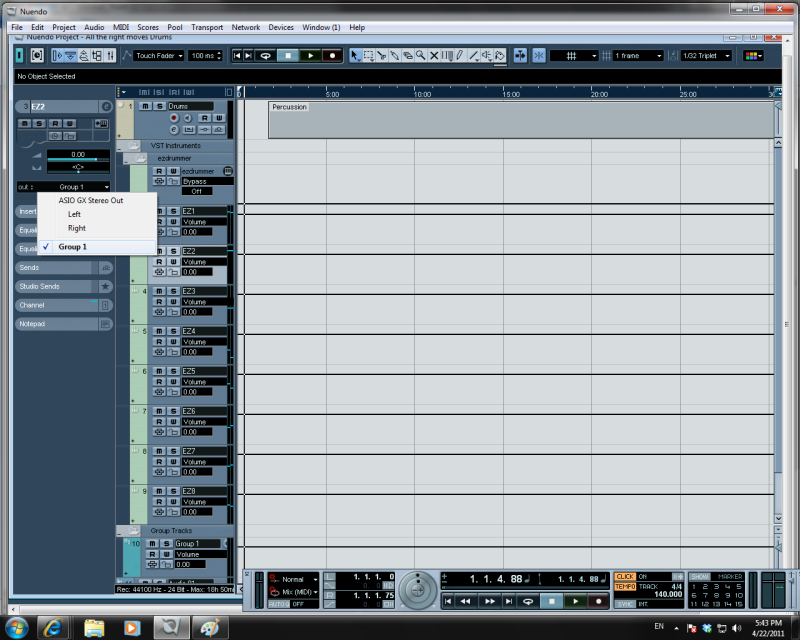Open the Mixer from toolbar
The image size is (800, 640).
(111, 56)
